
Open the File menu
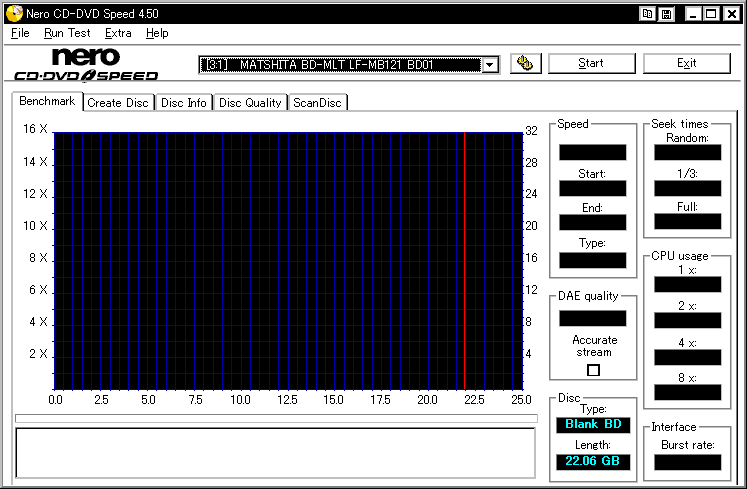[20, 33]
